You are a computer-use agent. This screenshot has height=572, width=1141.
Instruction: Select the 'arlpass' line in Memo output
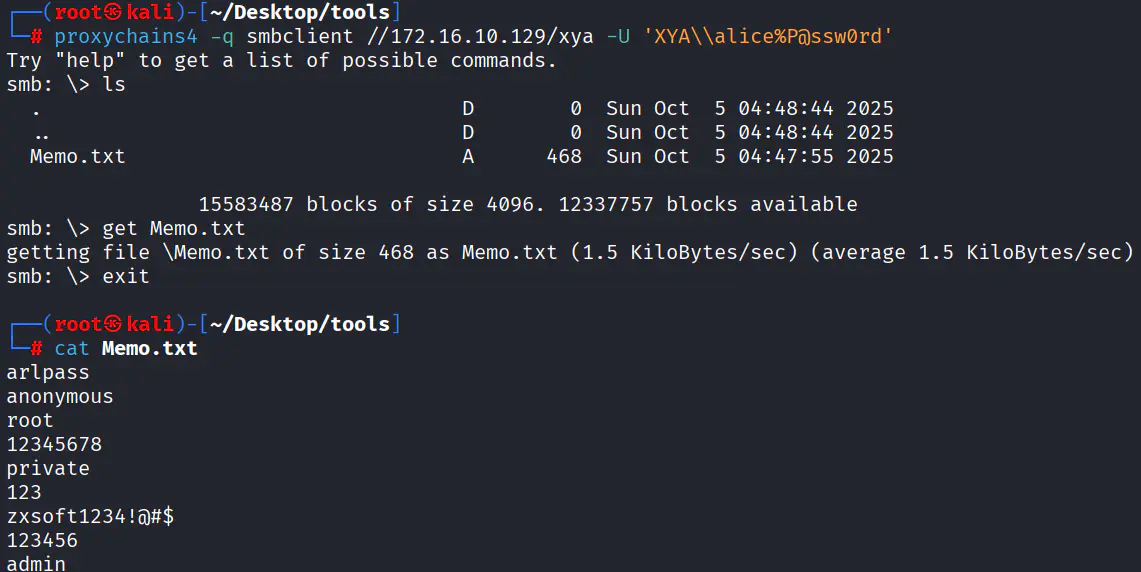click(x=48, y=373)
